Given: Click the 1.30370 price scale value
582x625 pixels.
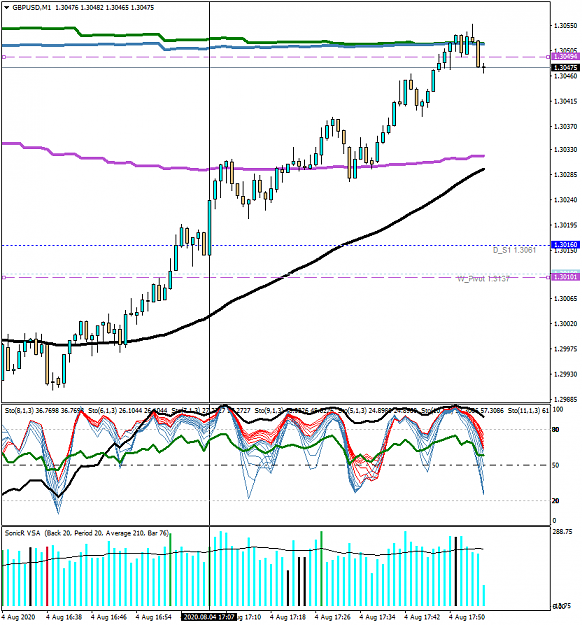Looking at the screenshot, I should (566, 126).
